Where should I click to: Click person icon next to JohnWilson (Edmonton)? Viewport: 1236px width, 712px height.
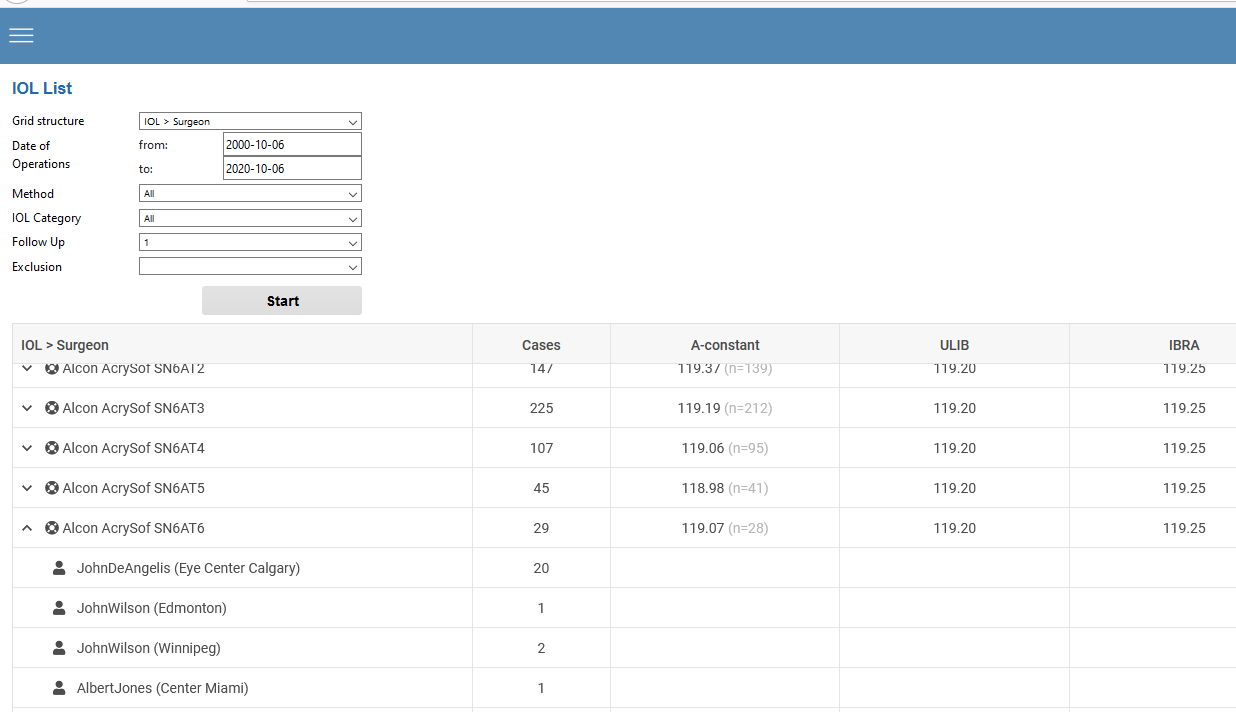coord(59,608)
